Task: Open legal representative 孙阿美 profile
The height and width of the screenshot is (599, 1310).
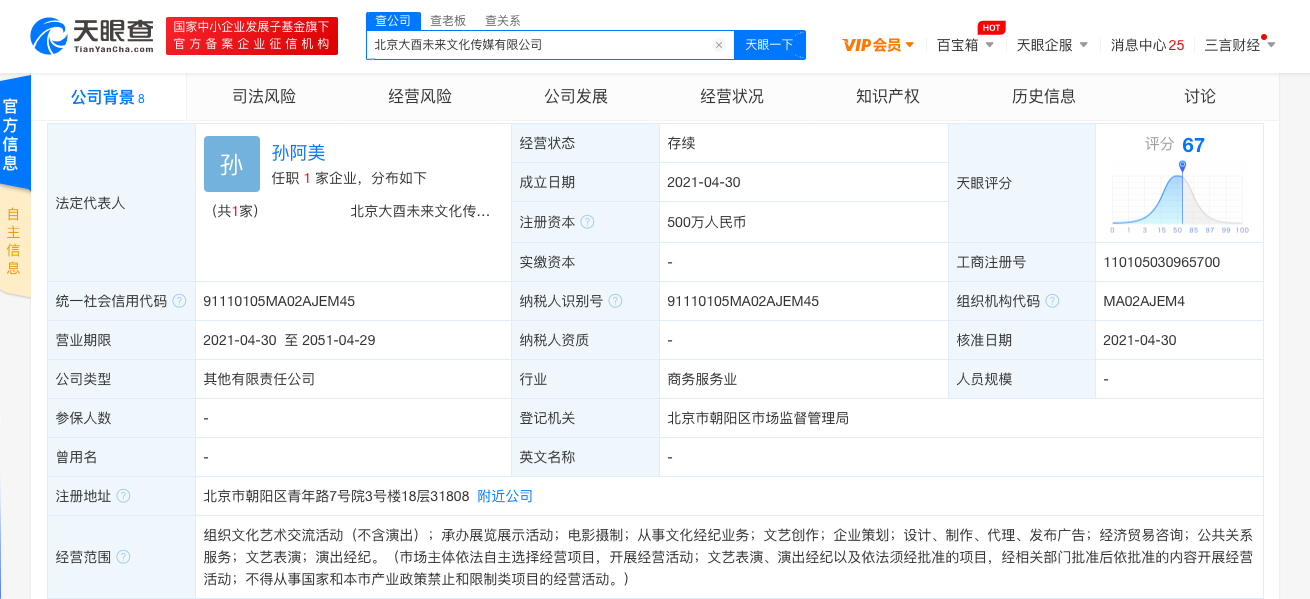Action: click(x=299, y=153)
